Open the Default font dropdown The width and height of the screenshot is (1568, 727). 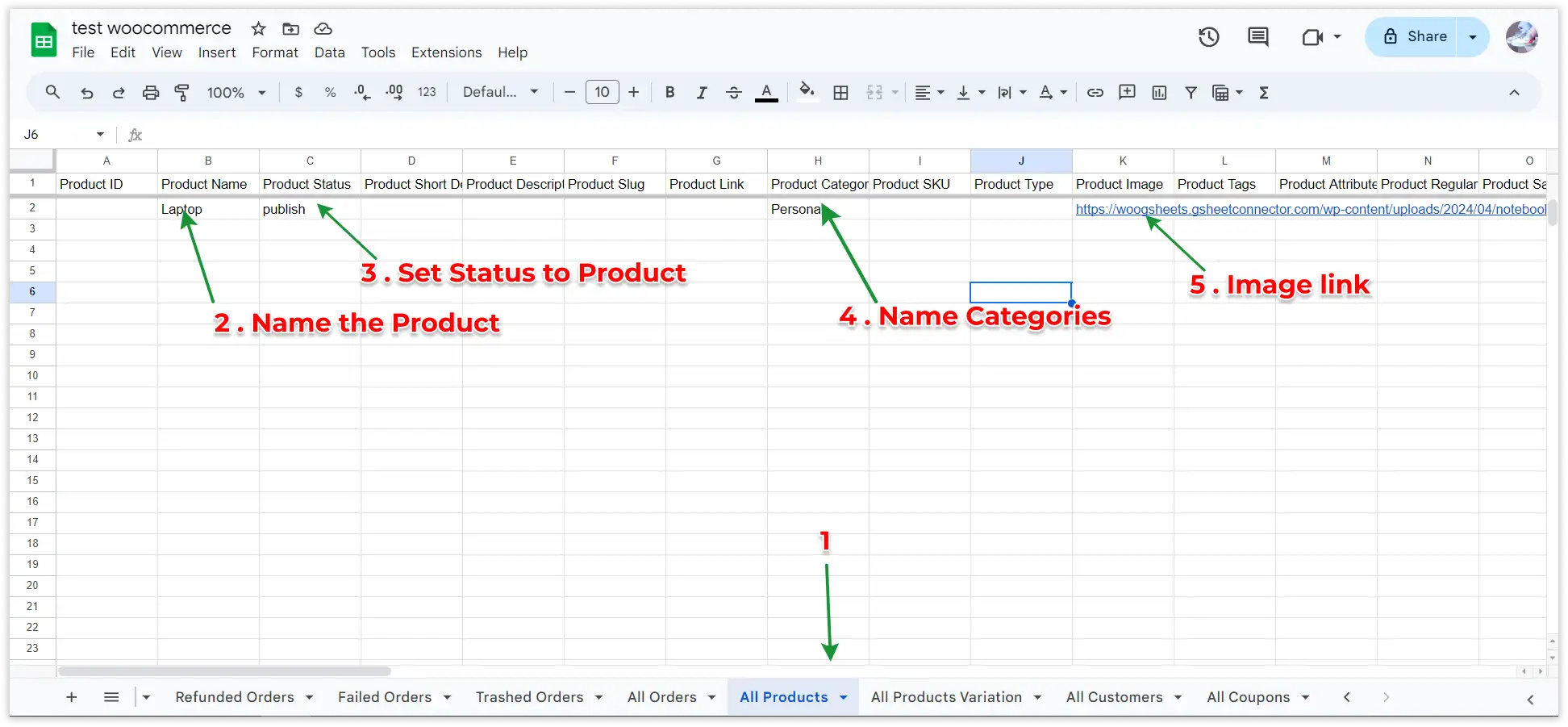(500, 93)
